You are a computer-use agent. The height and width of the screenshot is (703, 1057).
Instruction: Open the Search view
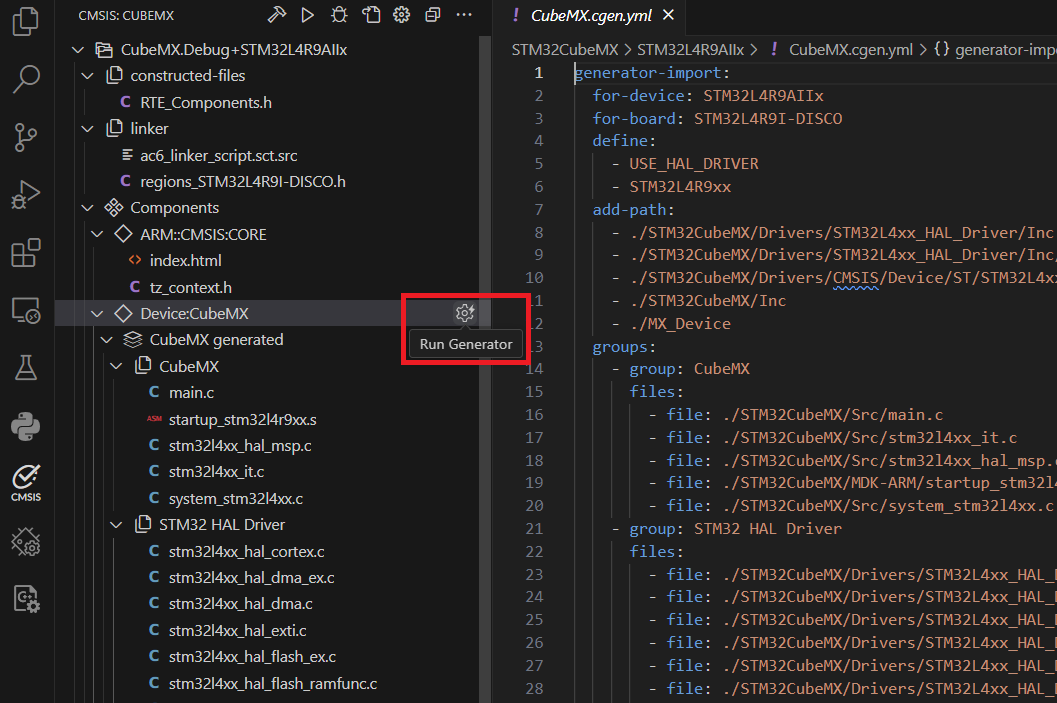(26, 79)
